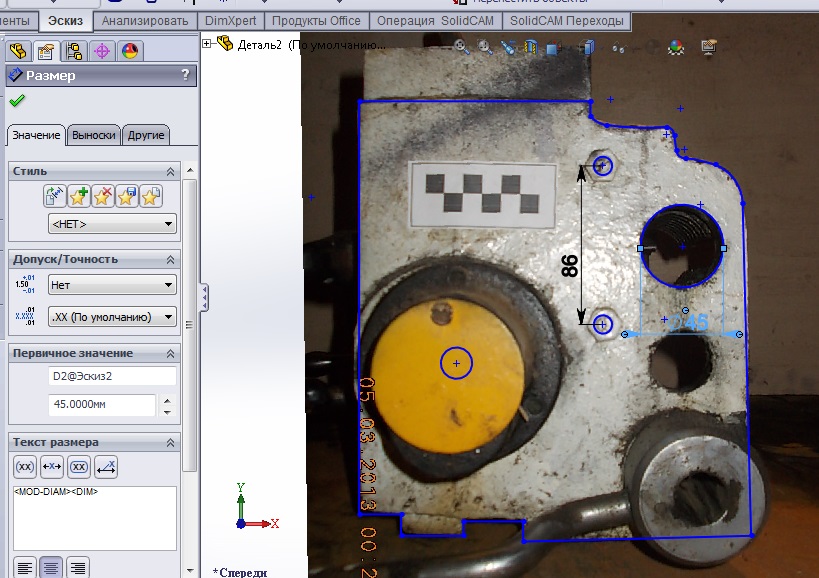Click Zoom to Fit in view toolbar
Viewport: 819px width, 578px height.
461,47
